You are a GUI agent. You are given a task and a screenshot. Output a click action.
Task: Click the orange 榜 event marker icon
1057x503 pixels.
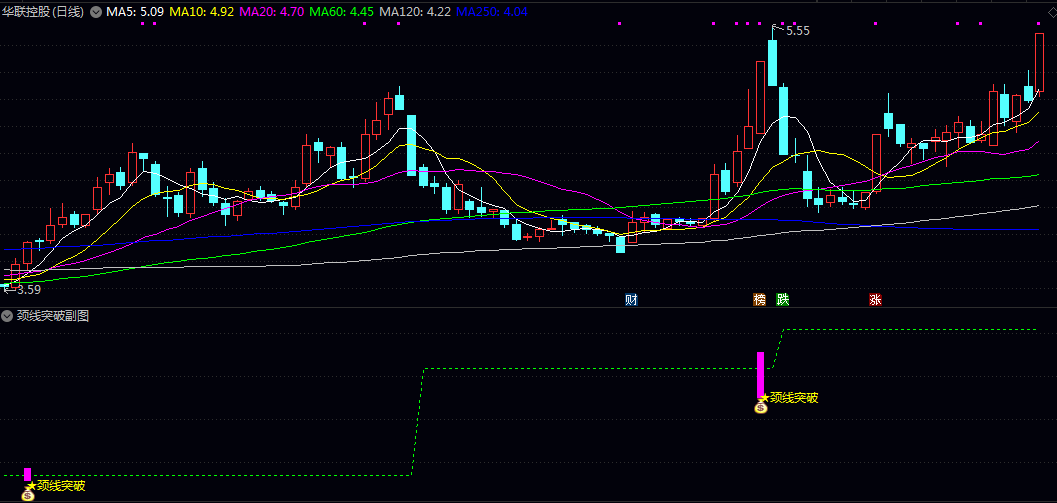(760, 299)
